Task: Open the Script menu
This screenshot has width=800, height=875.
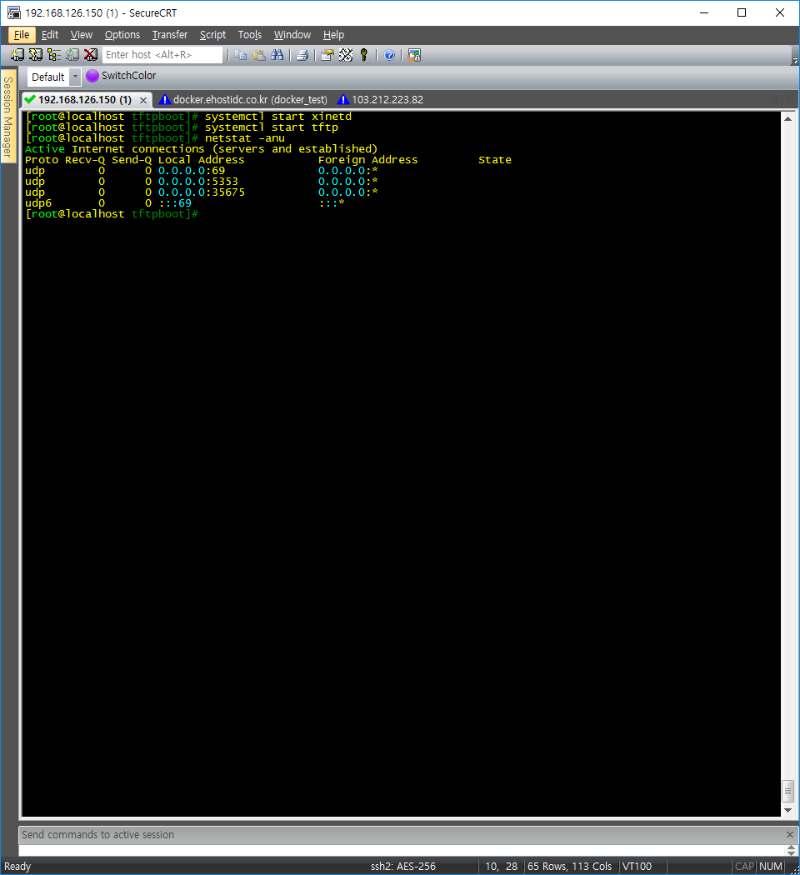Action: click(212, 35)
